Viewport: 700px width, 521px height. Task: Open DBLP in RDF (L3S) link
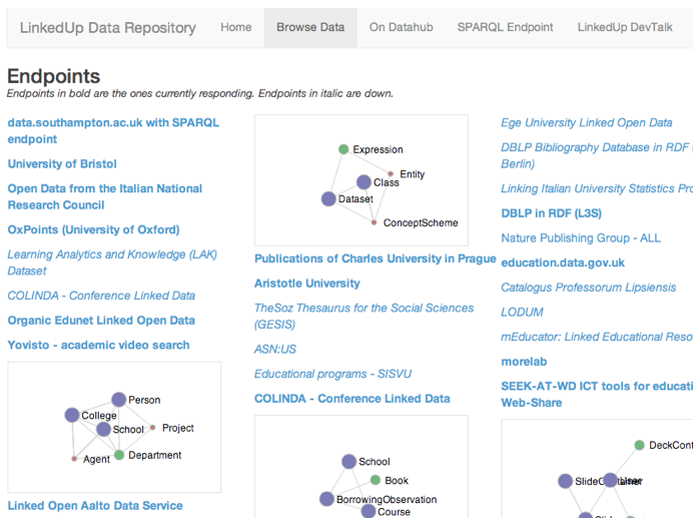coord(551,213)
